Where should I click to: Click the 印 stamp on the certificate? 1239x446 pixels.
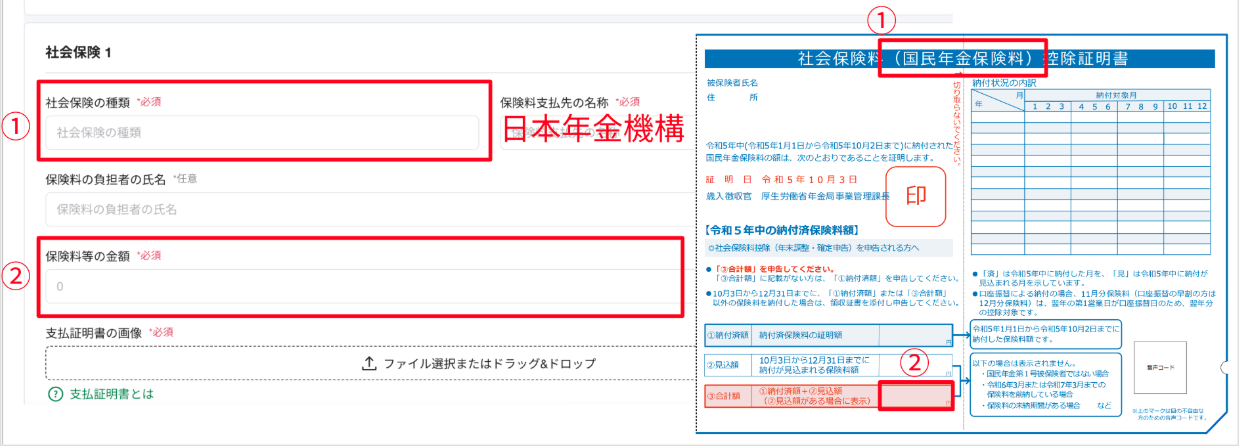click(x=915, y=194)
